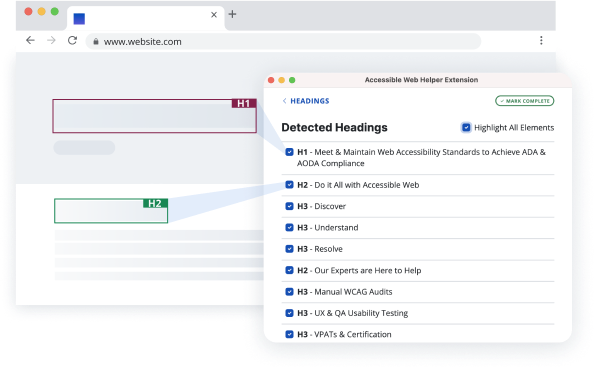The width and height of the screenshot is (597, 372).
Task: Click the Accessible Web Helper Extension title bar
Action: [x=418, y=80]
